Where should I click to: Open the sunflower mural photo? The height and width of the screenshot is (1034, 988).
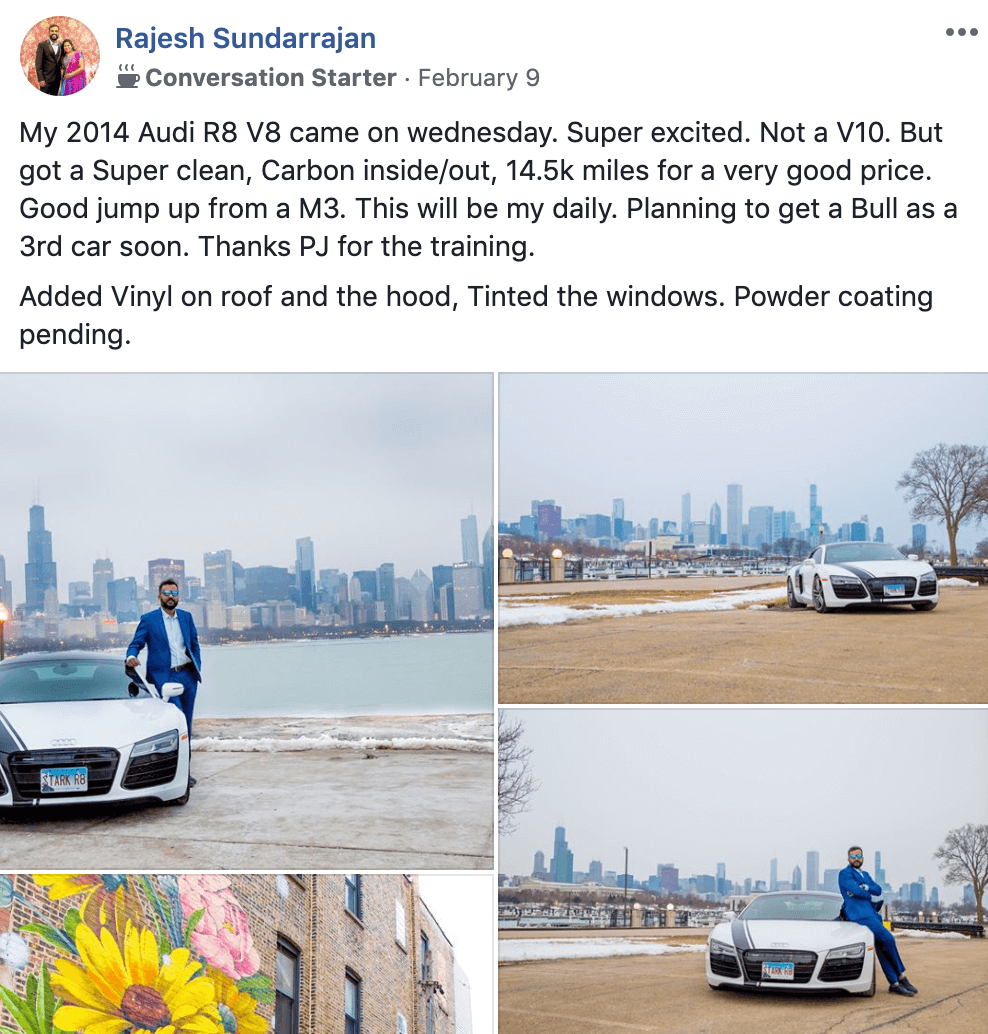click(247, 954)
